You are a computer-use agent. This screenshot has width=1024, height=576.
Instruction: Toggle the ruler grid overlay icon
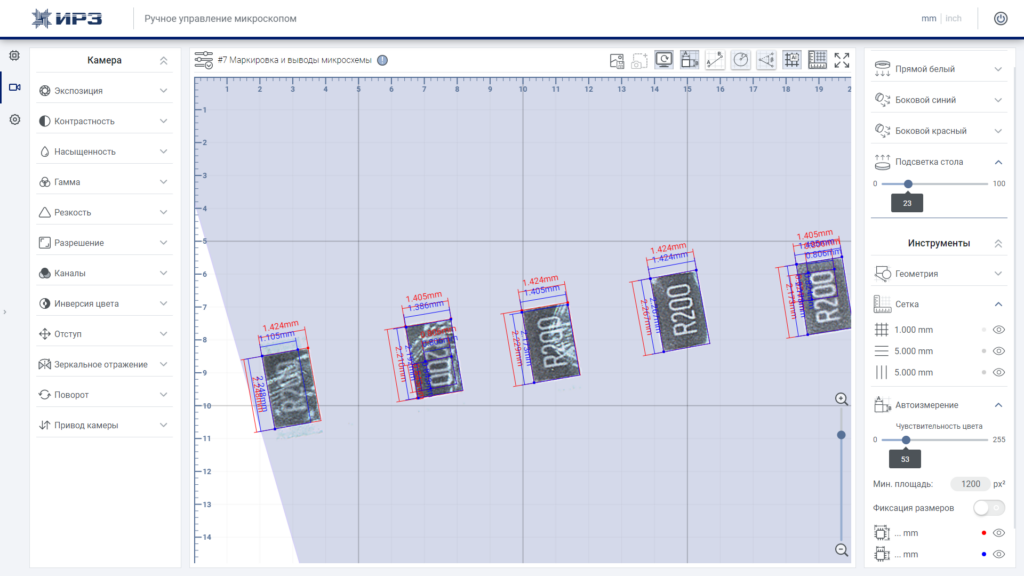click(817, 60)
